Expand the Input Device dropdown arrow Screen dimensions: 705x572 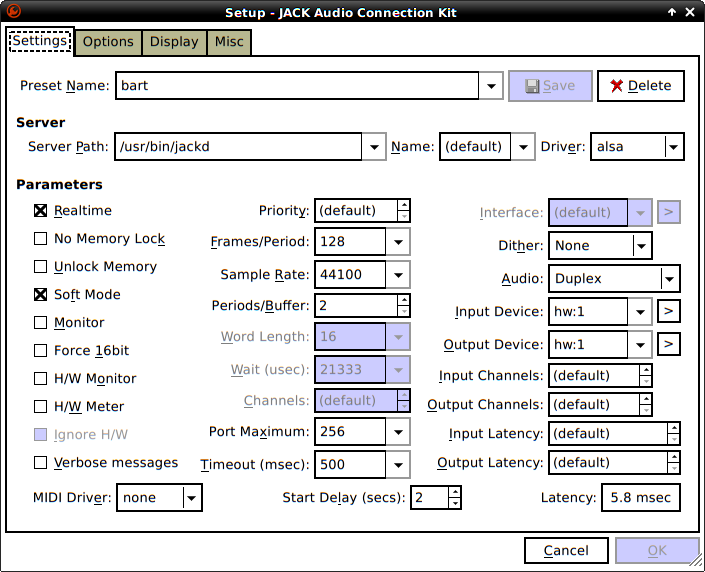tap(640, 312)
